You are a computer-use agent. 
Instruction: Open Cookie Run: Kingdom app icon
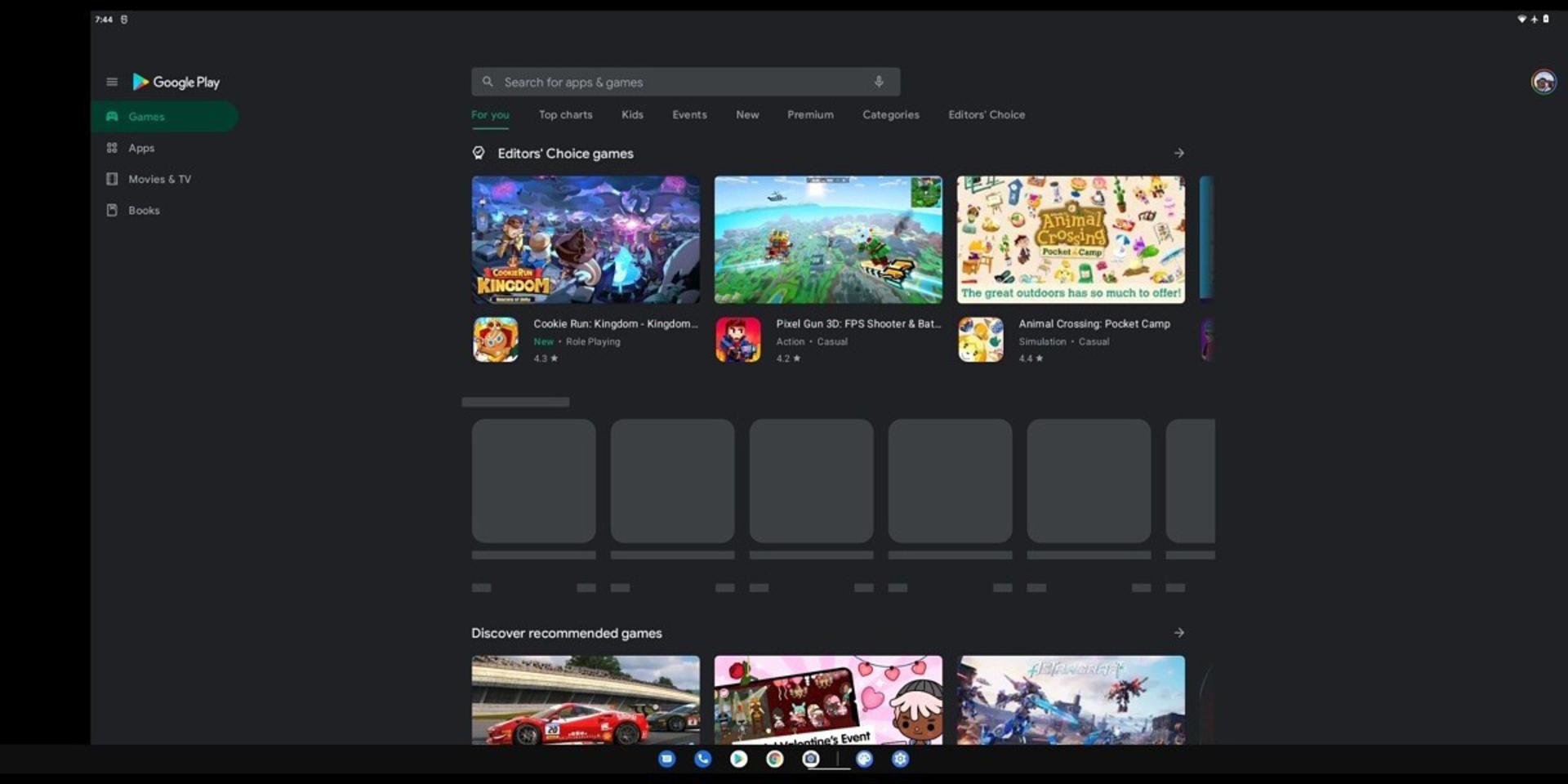click(496, 340)
